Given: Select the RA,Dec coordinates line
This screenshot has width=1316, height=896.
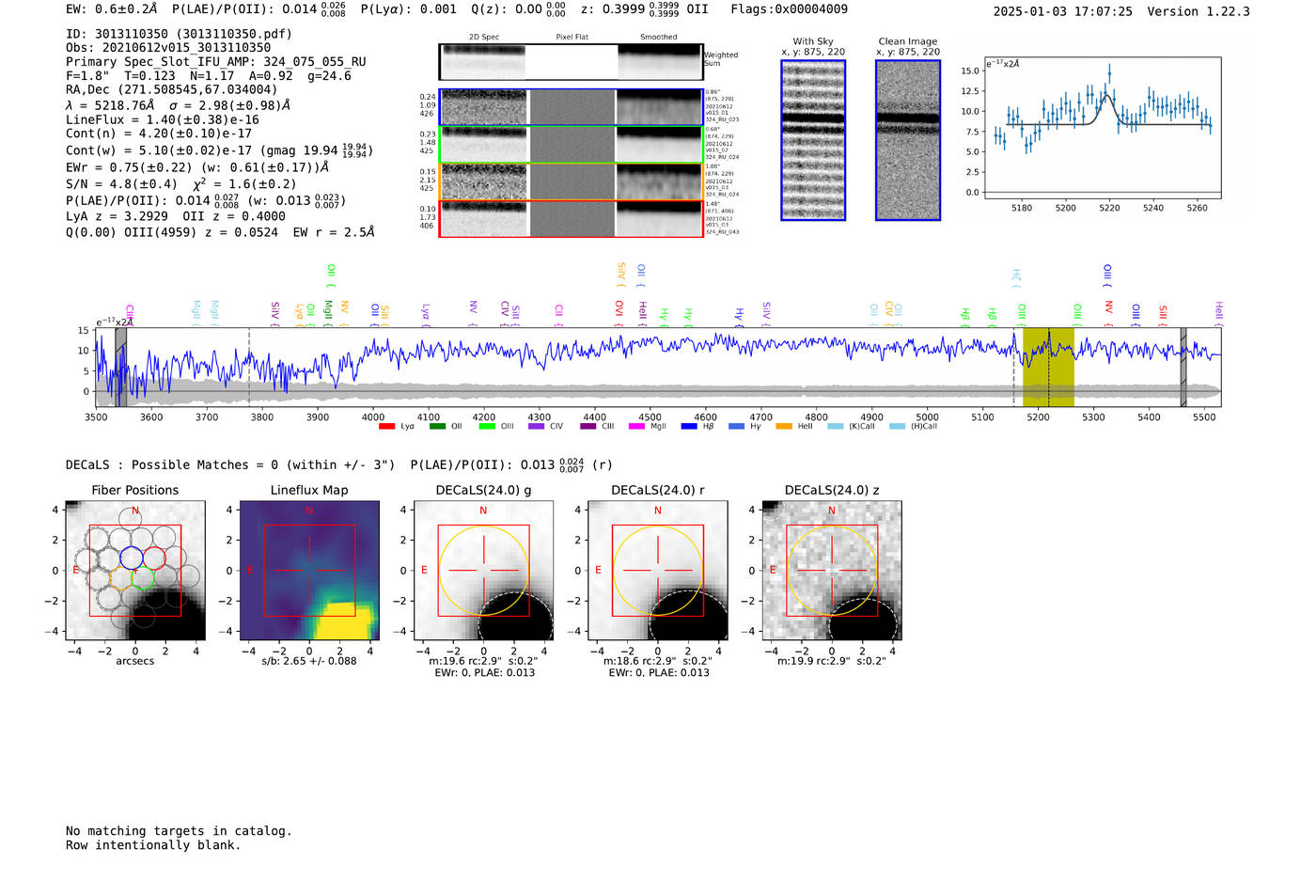Looking at the screenshot, I should pyautogui.click(x=172, y=89).
